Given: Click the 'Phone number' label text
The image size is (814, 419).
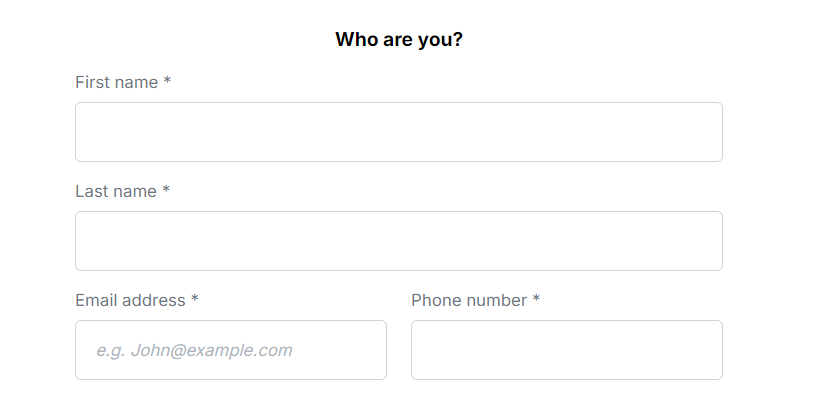Looking at the screenshot, I should tap(469, 300).
